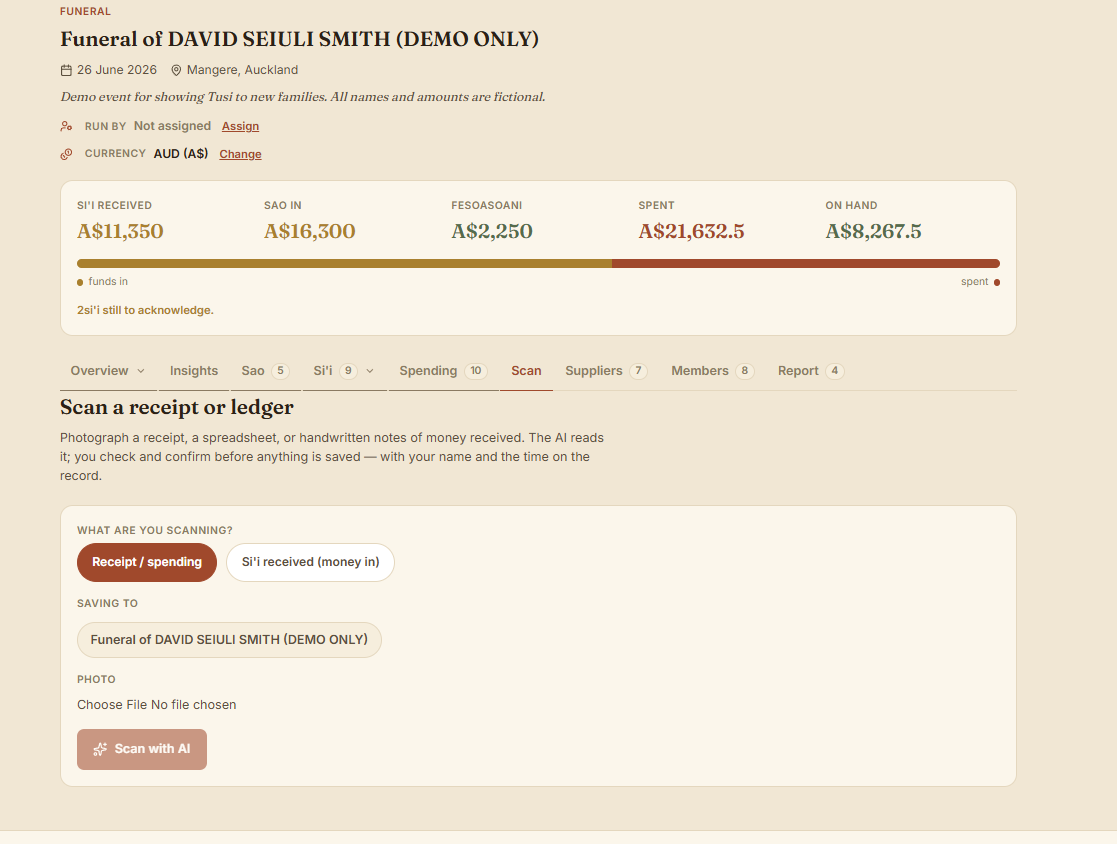1117x844 pixels.
Task: Select the Funeral of DAVID SEIULI SMITH chip
Action: (229, 640)
